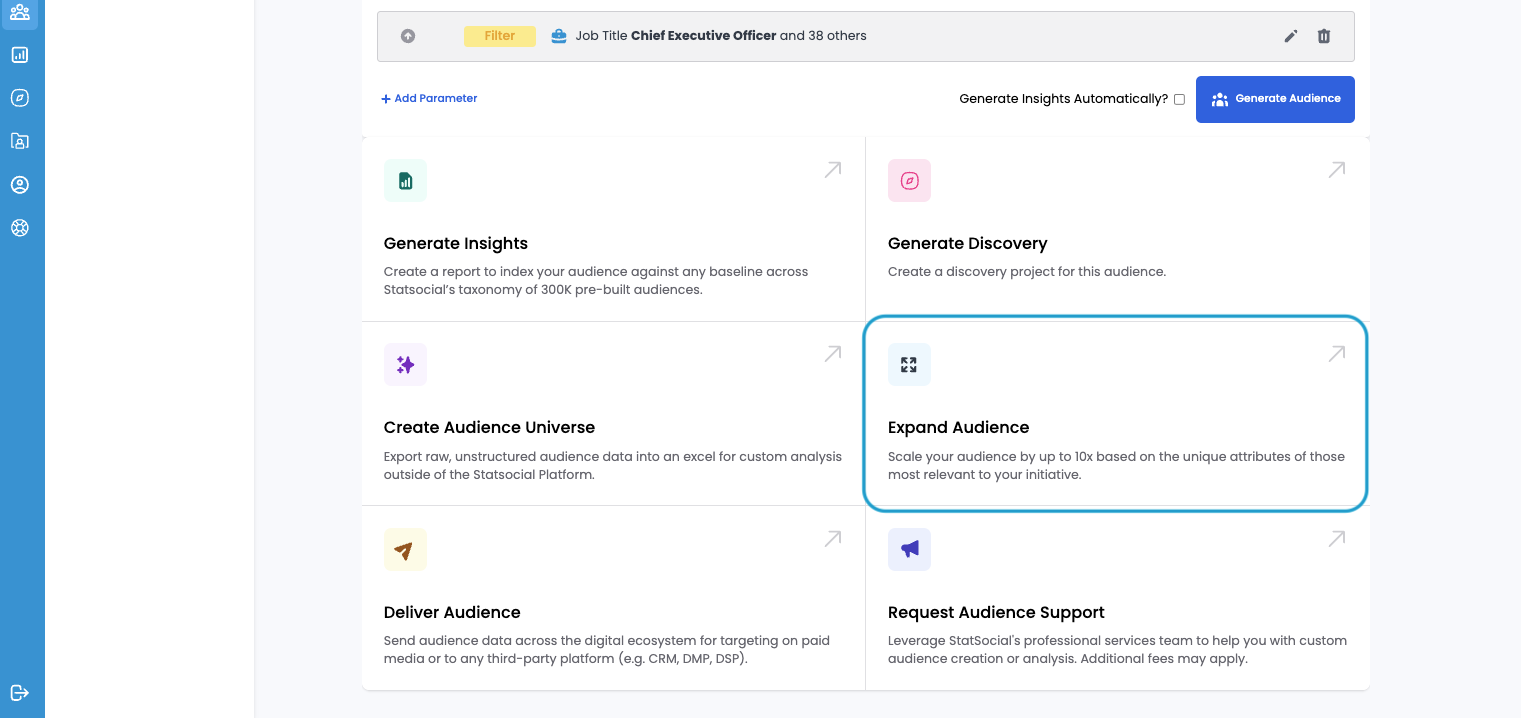Enable Generate Insights Automatically checkbox
Screen dimensions: 1521x718
point(1179,99)
